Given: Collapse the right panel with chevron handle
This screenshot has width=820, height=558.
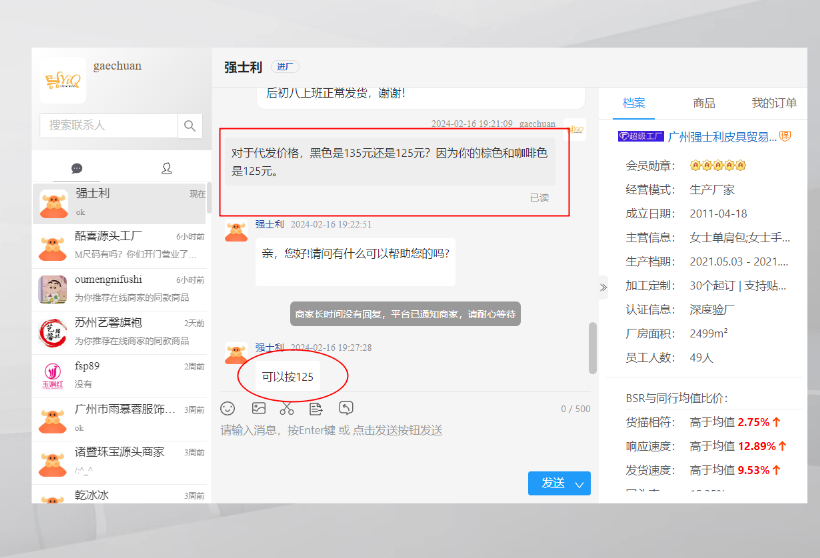Looking at the screenshot, I should click(603, 288).
